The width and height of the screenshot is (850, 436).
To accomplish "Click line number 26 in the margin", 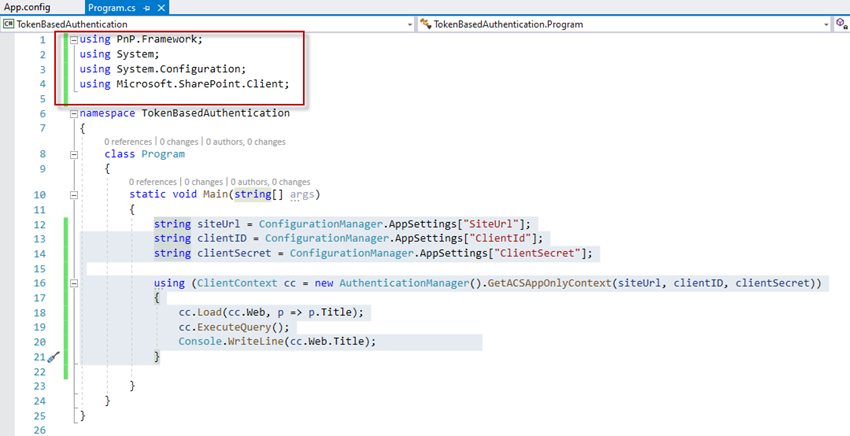I will tap(40, 430).
